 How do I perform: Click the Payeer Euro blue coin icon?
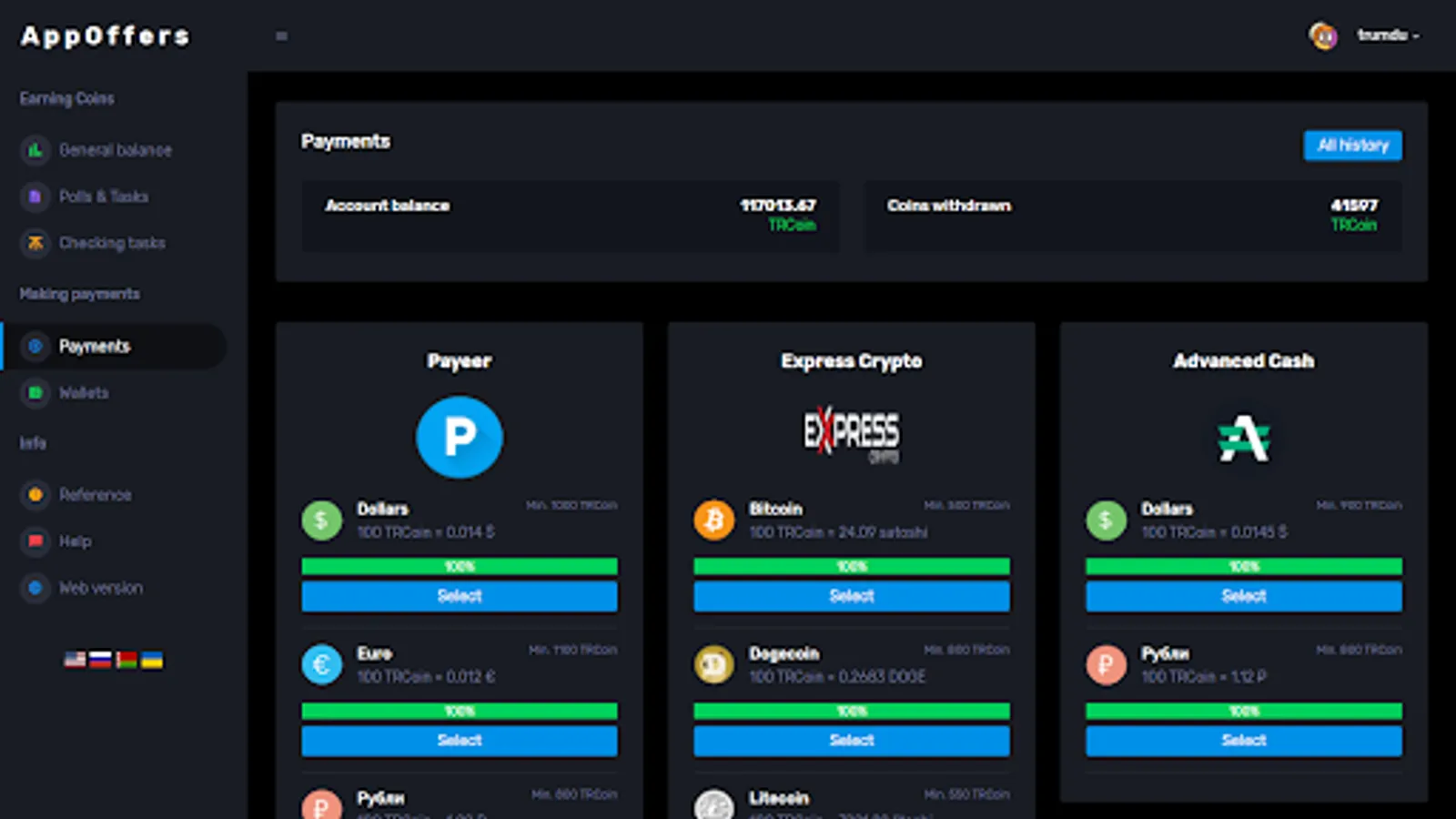point(322,665)
